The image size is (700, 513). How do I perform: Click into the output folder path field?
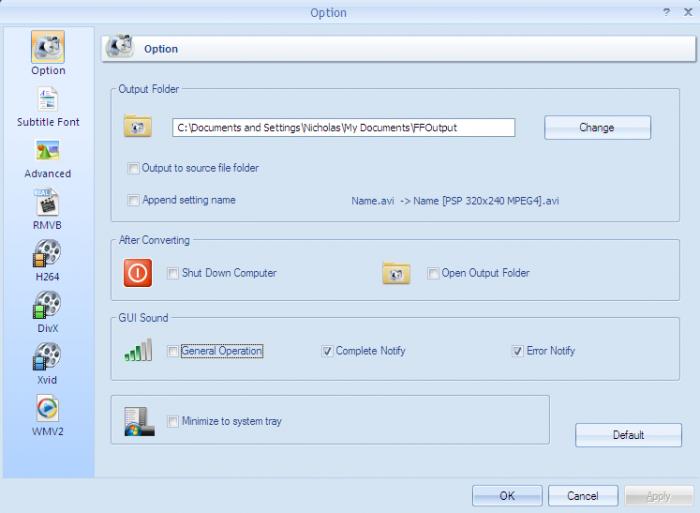(x=343, y=128)
